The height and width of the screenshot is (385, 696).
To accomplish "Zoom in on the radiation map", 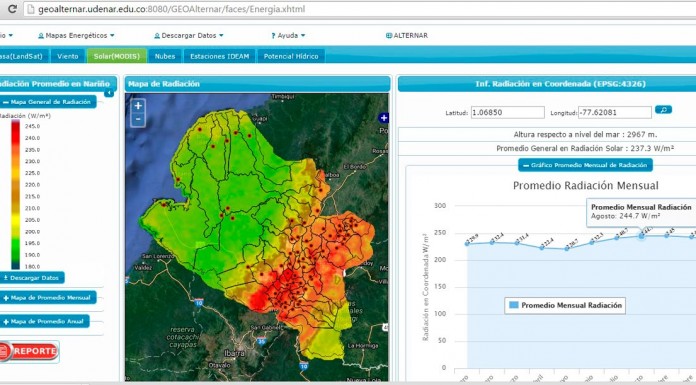I will (x=138, y=106).
